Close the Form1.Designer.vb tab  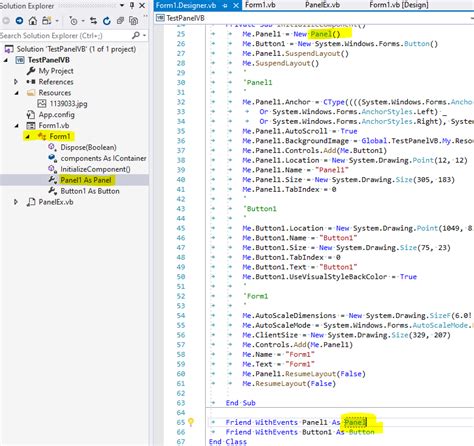tap(236, 6)
